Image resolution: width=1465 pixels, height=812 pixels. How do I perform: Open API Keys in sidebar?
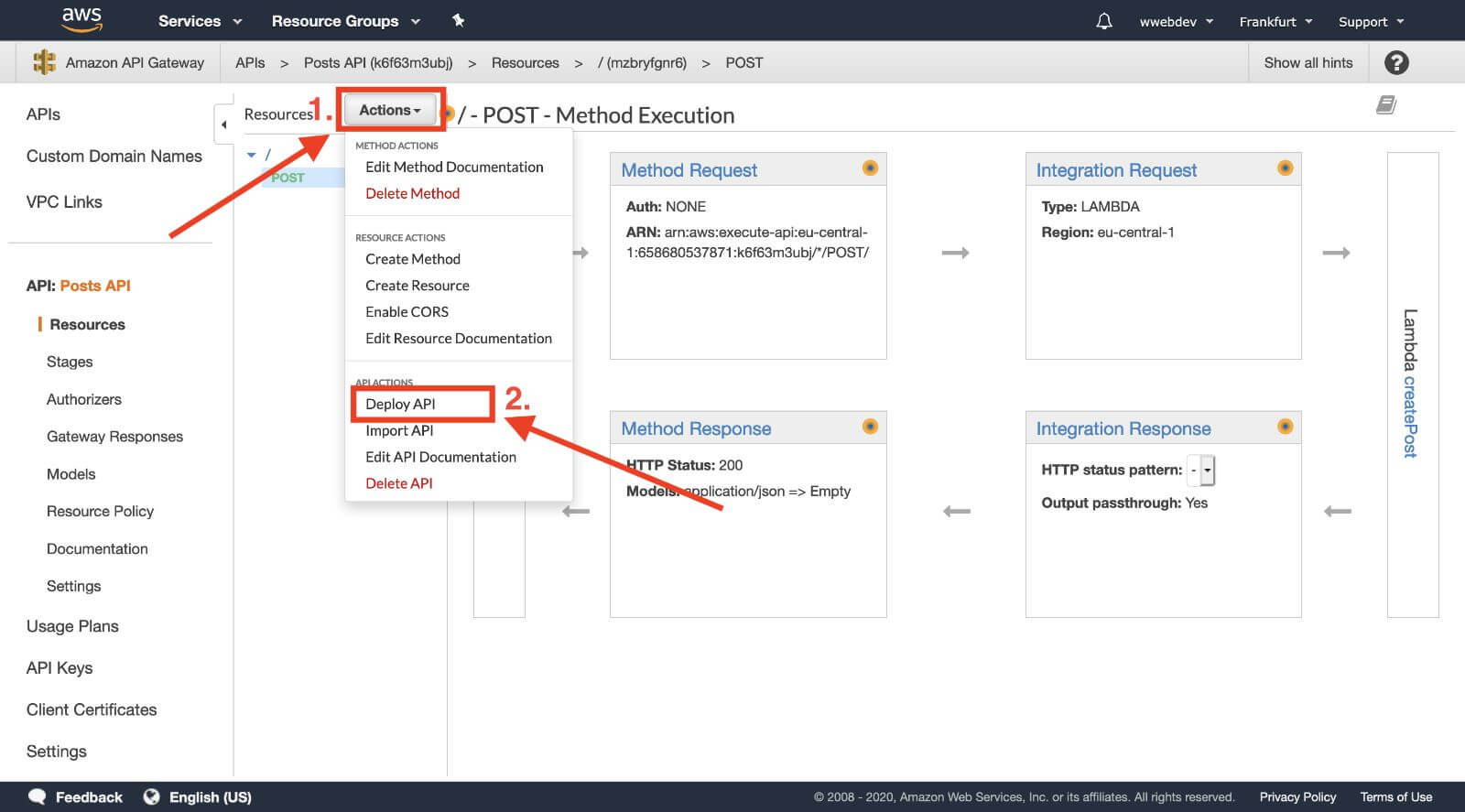coord(60,668)
